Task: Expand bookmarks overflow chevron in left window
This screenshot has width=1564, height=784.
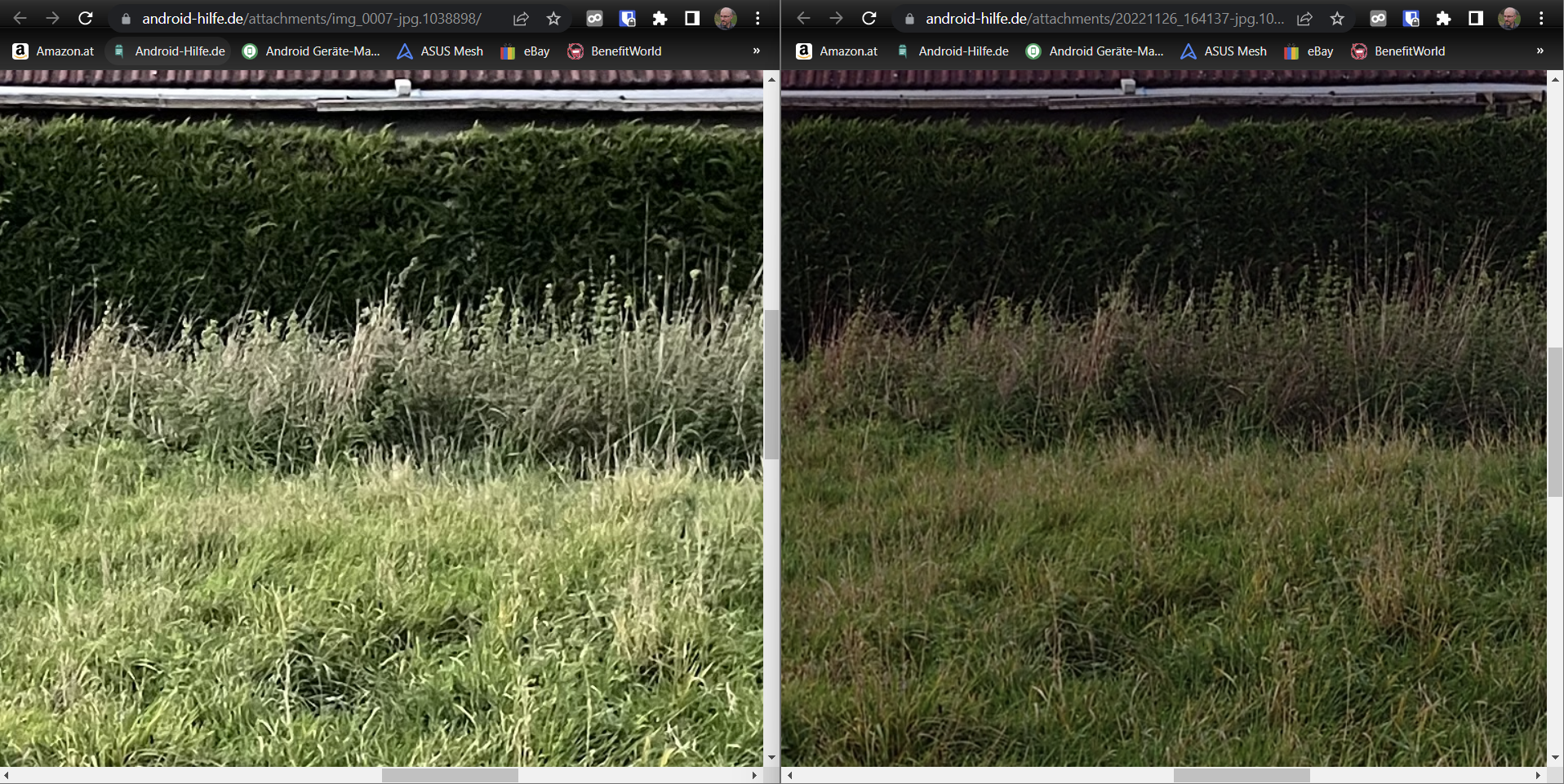Action: 756,51
